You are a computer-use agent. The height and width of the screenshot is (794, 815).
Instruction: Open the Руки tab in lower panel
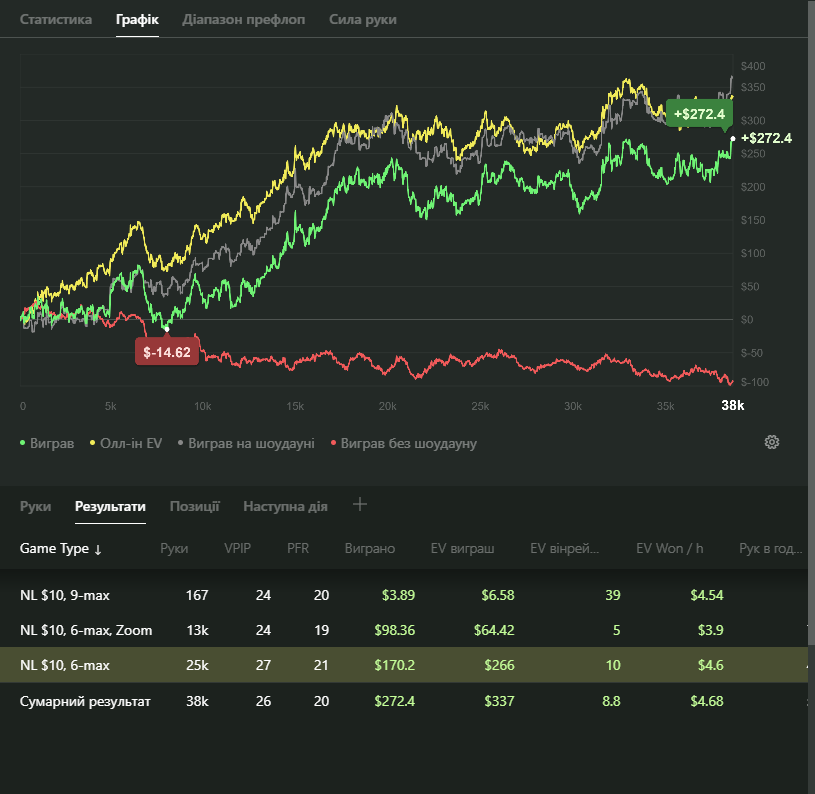point(35,506)
